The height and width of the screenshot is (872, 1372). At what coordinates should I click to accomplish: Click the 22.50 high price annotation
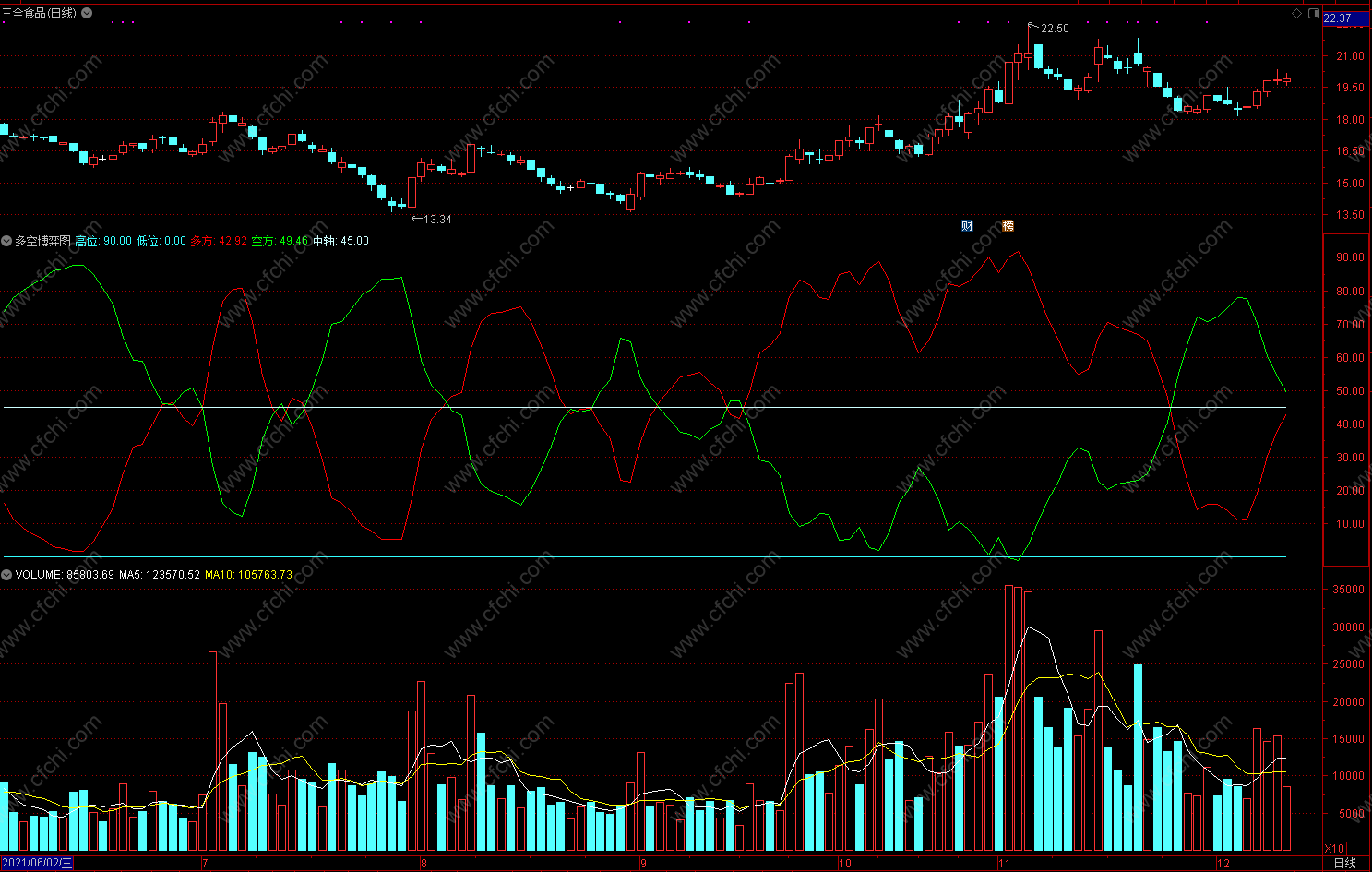(1055, 29)
